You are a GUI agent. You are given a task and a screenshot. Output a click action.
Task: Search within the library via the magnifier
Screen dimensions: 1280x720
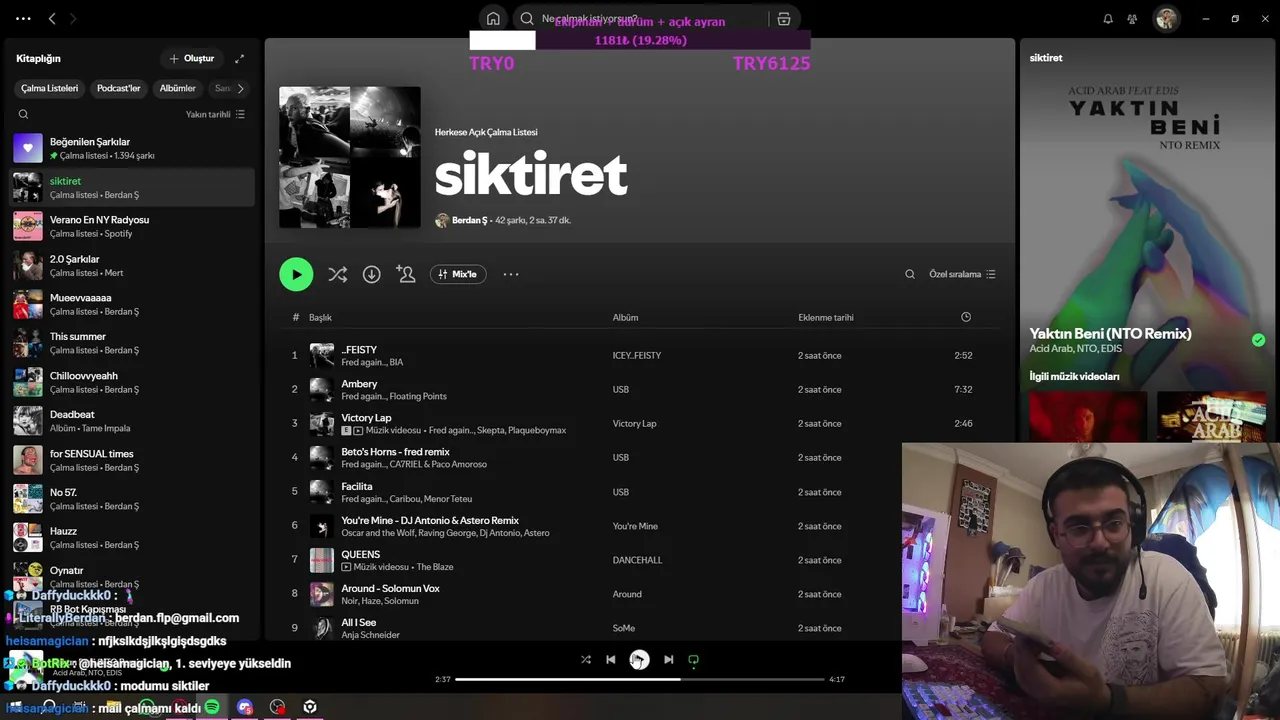pyautogui.click(x=23, y=114)
